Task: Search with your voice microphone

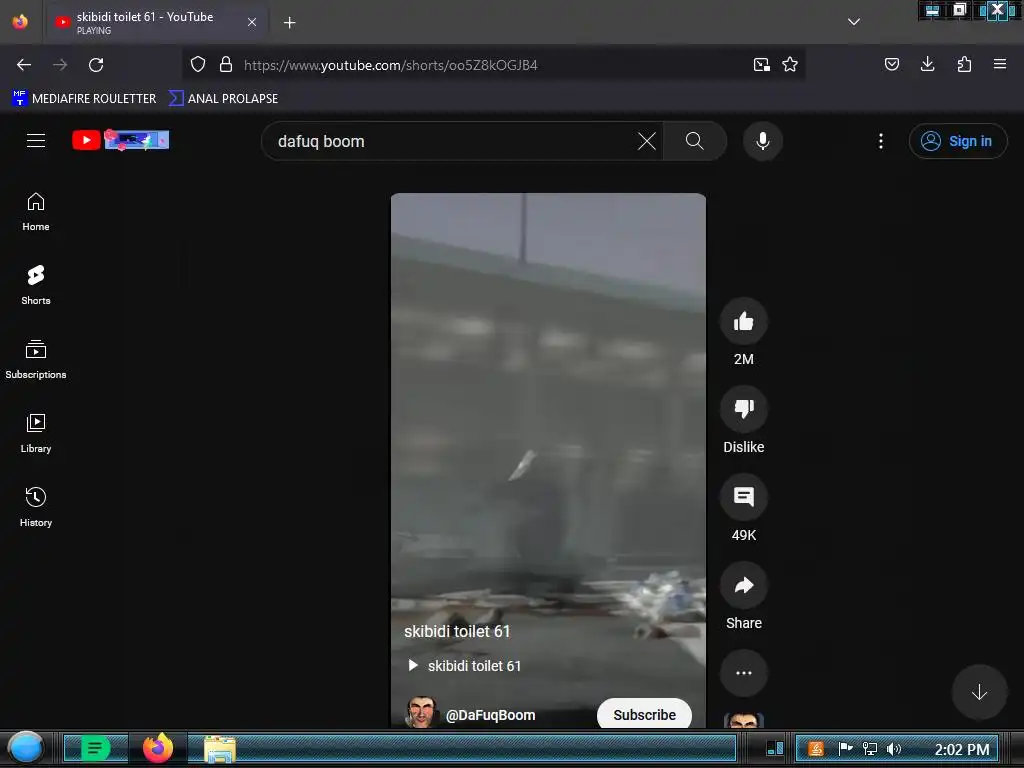Action: tap(763, 141)
